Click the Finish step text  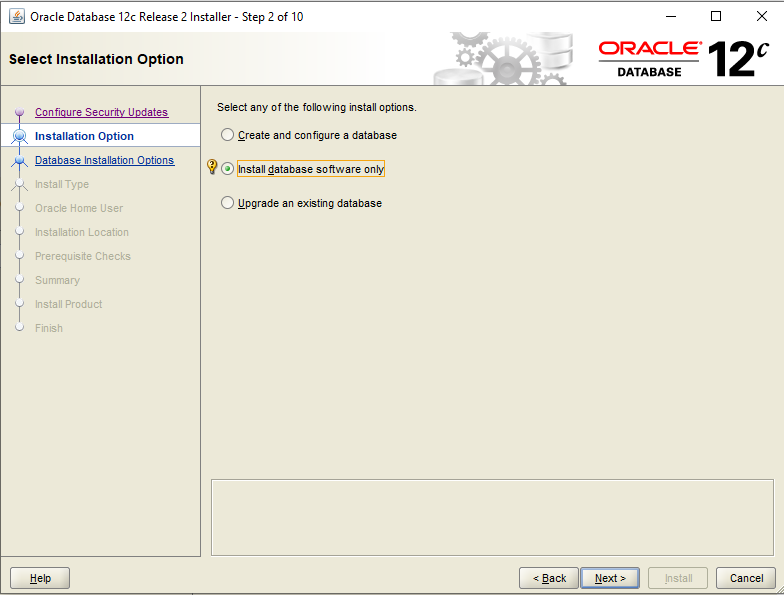click(49, 328)
